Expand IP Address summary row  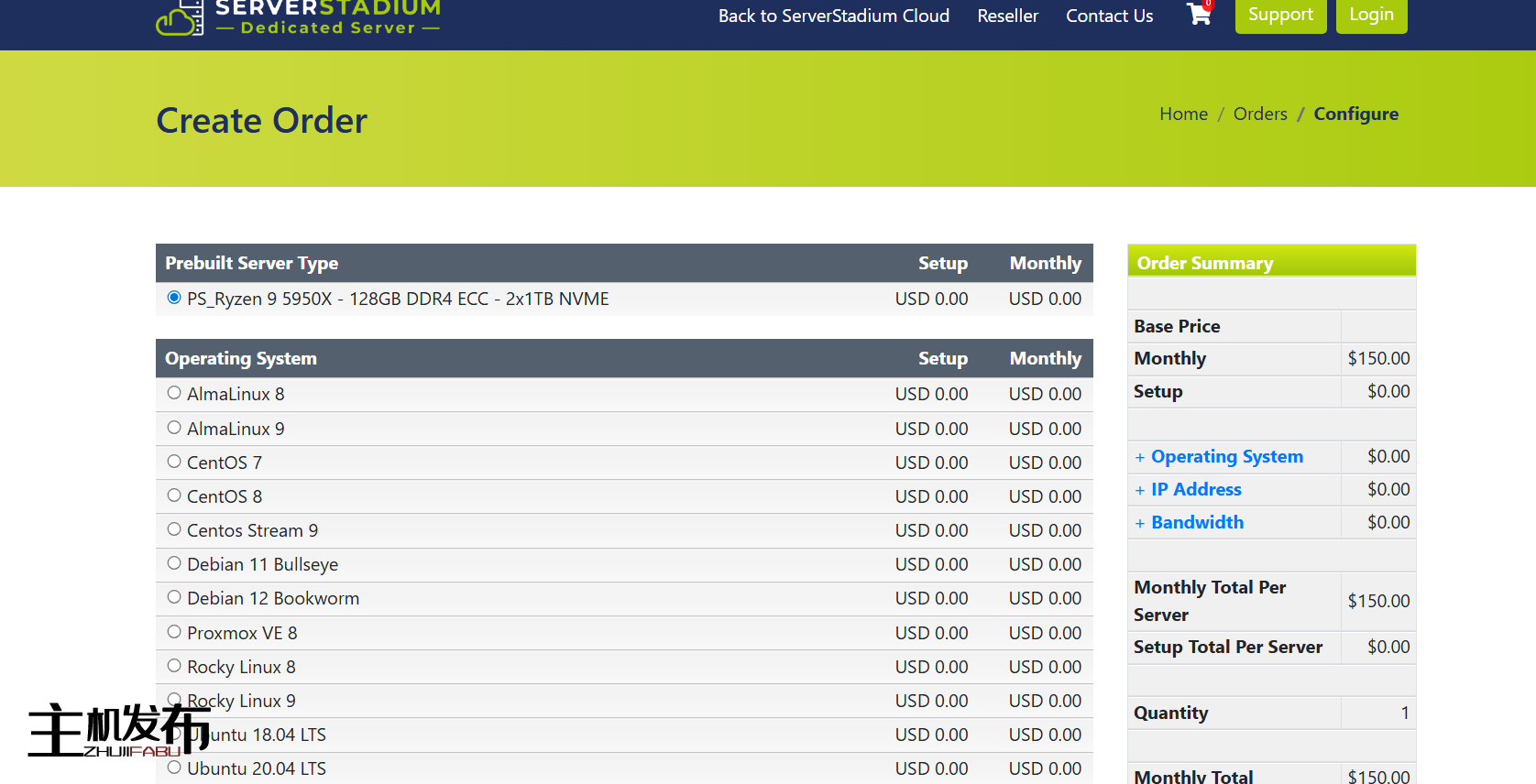(x=1195, y=489)
